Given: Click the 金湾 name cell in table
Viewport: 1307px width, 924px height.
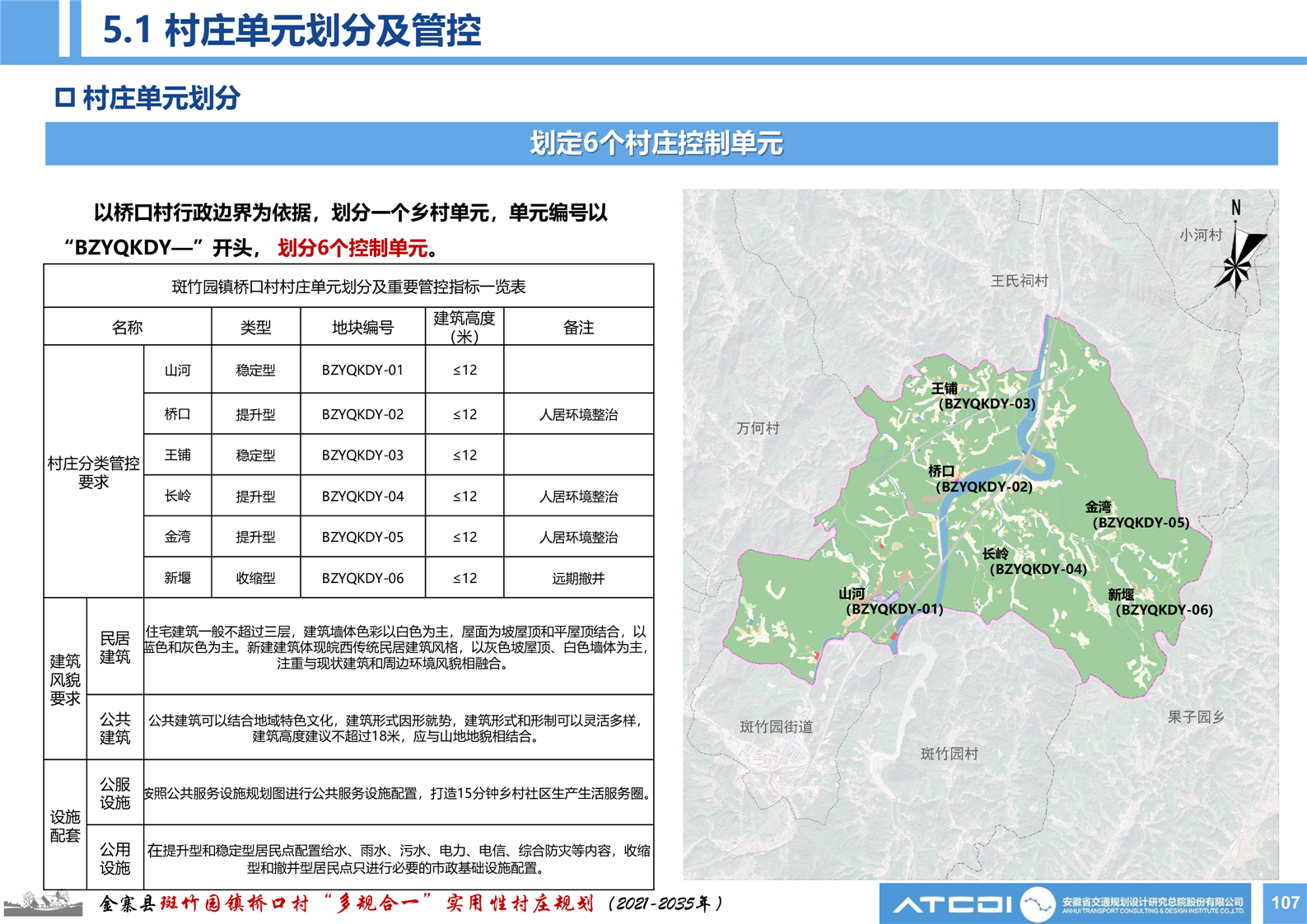Looking at the screenshot, I should (x=178, y=537).
